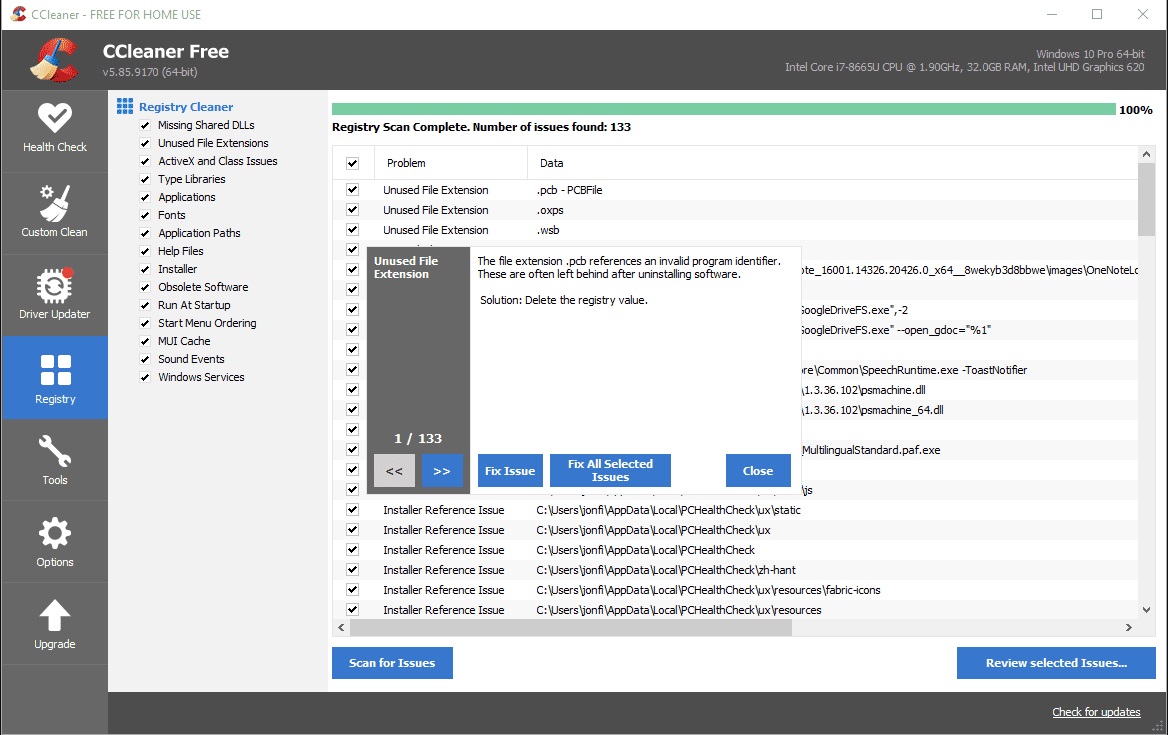
Task: Click the green scan progress bar
Action: [x=722, y=109]
